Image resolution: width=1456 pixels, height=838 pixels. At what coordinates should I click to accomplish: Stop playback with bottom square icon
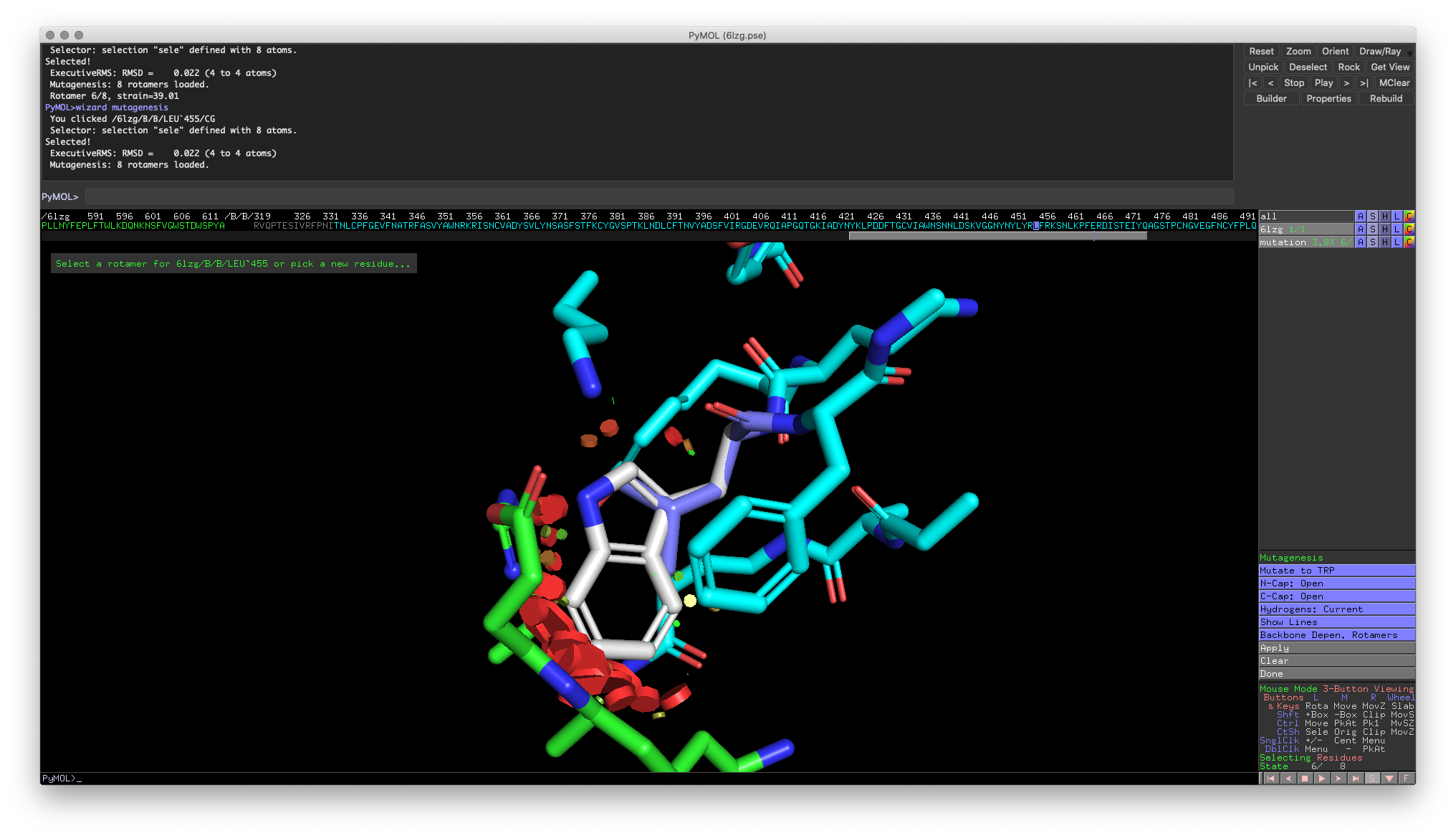1305,779
